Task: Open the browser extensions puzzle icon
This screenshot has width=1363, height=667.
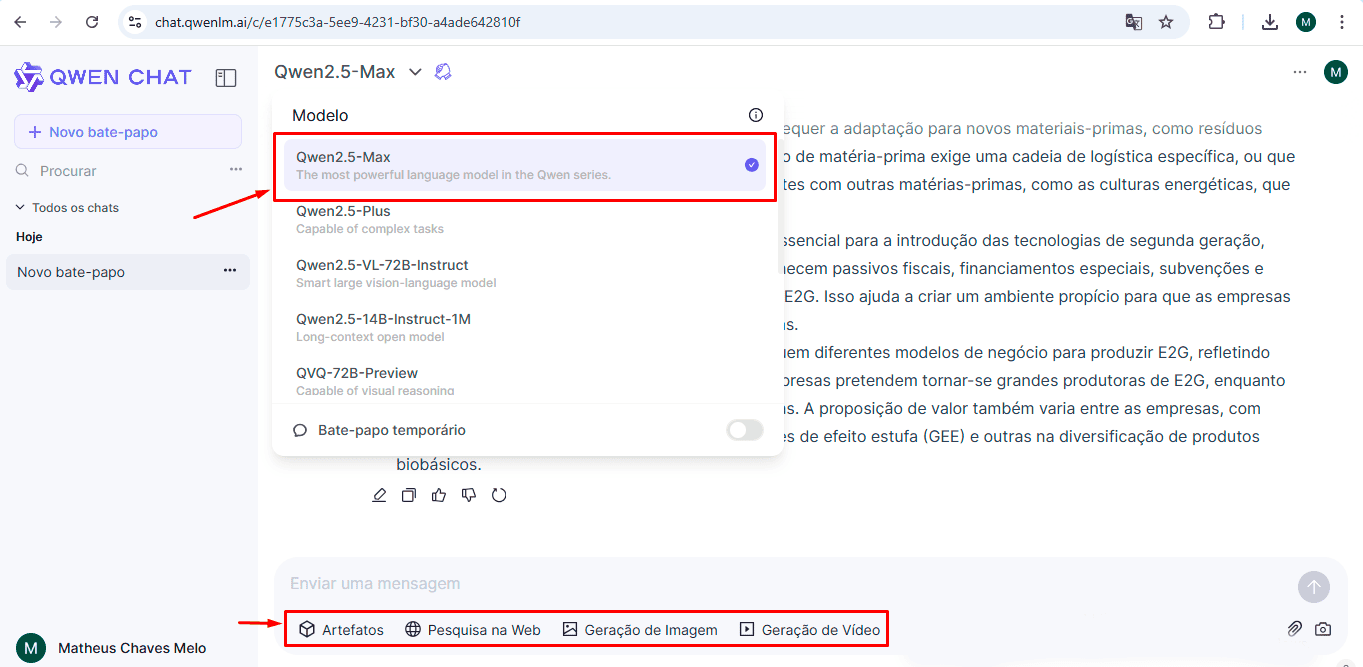Action: [1217, 22]
